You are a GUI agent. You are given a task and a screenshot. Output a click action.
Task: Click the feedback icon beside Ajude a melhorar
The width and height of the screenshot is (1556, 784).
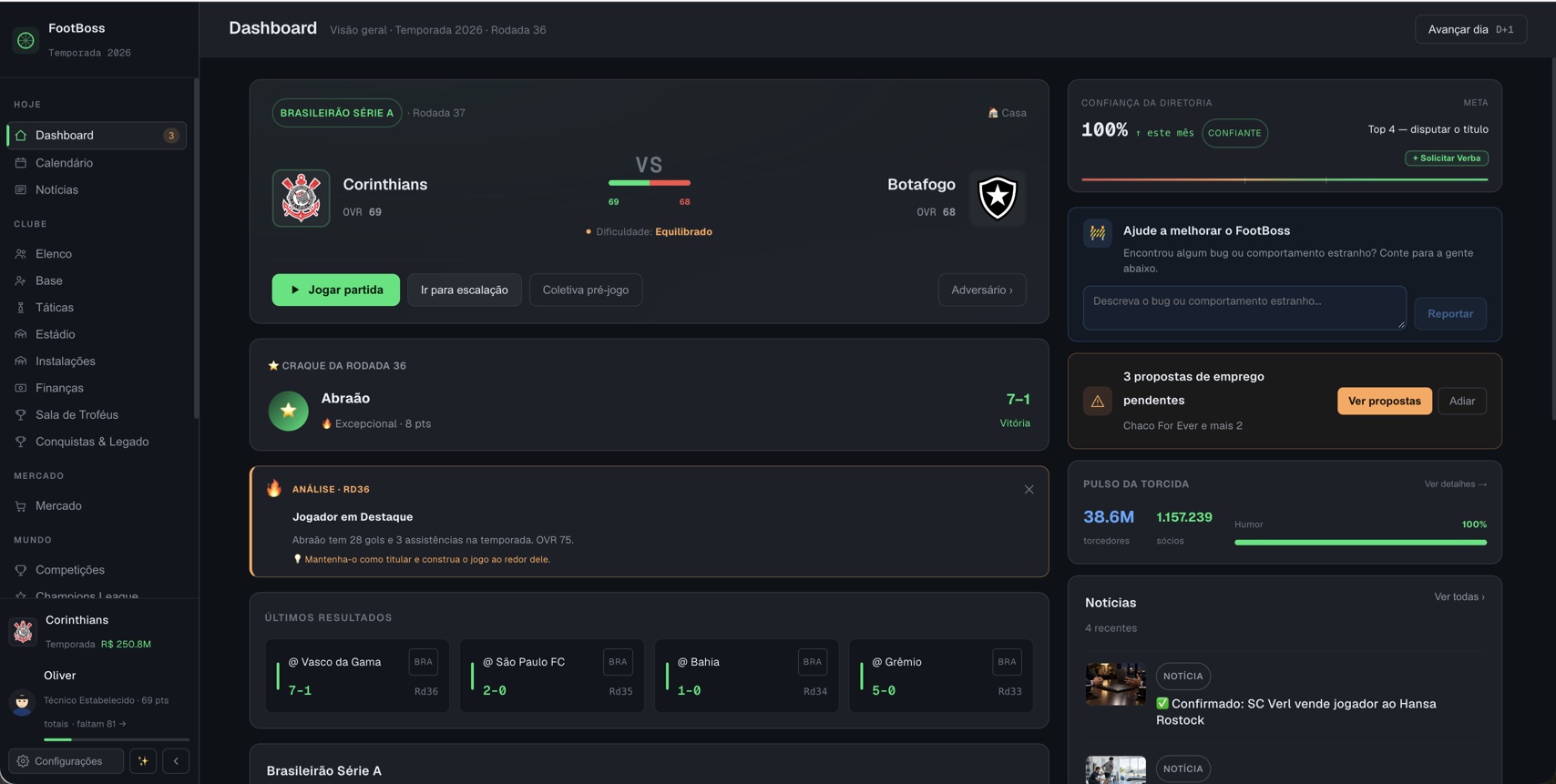(1098, 233)
